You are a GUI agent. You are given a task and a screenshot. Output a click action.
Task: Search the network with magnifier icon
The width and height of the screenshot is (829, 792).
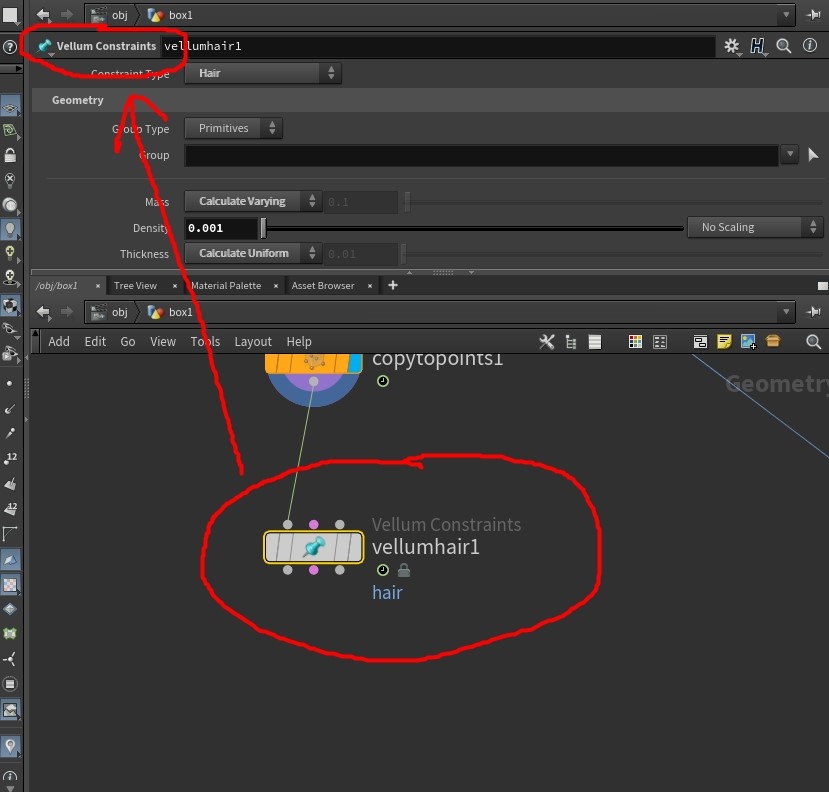[813, 342]
